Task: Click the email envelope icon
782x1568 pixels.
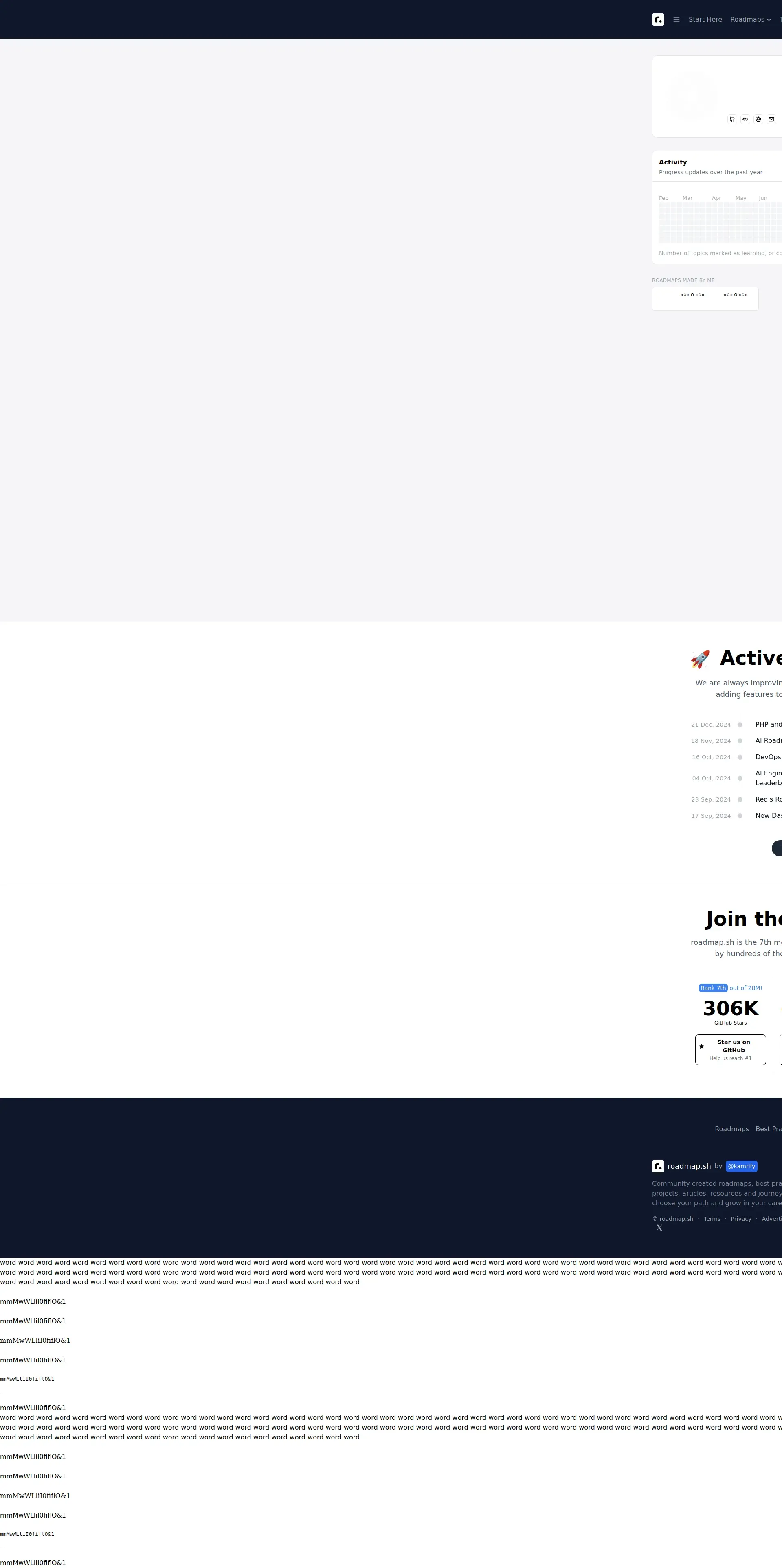Action: click(771, 119)
